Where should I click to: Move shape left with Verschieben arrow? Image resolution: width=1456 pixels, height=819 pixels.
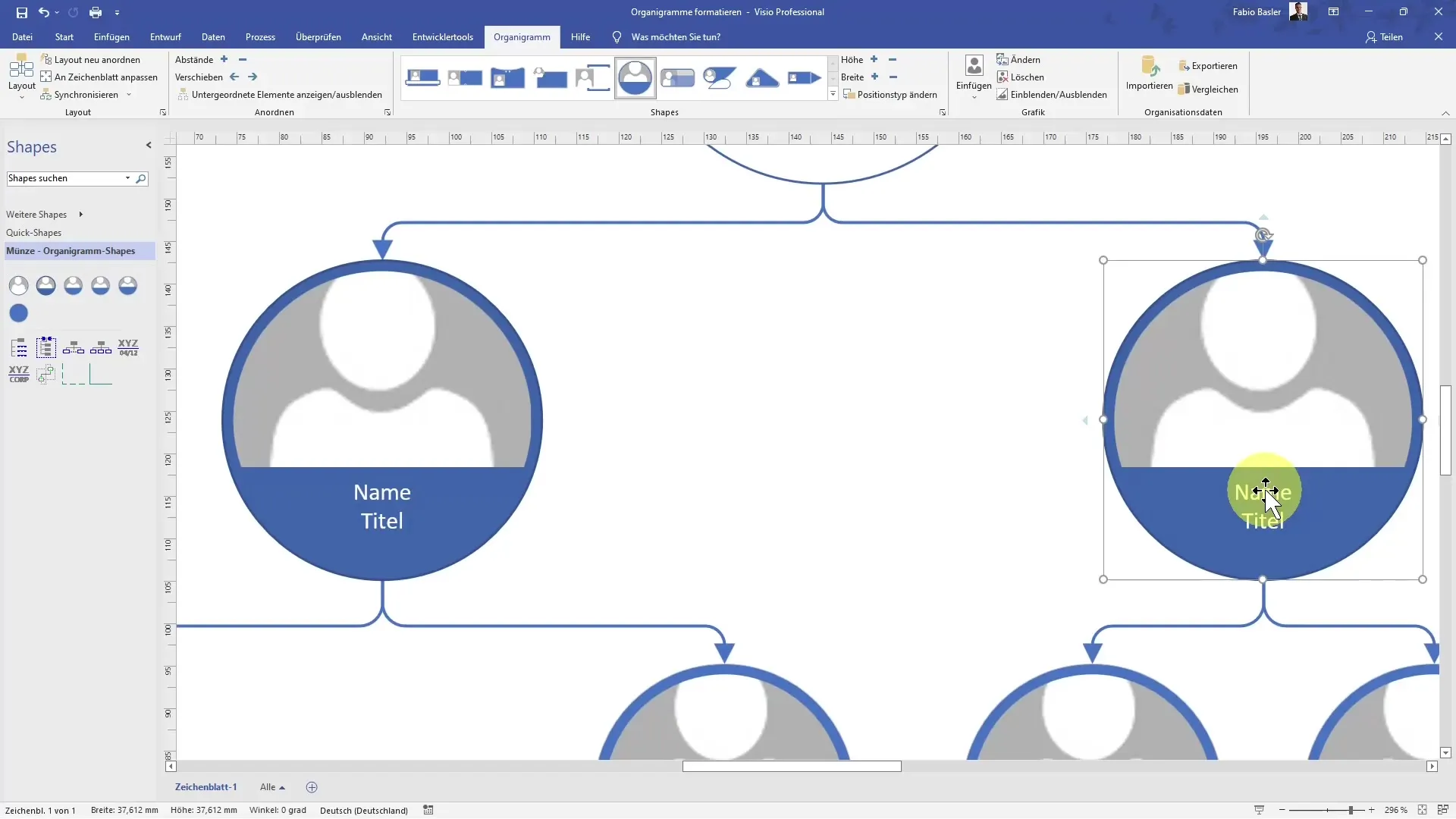tap(234, 77)
